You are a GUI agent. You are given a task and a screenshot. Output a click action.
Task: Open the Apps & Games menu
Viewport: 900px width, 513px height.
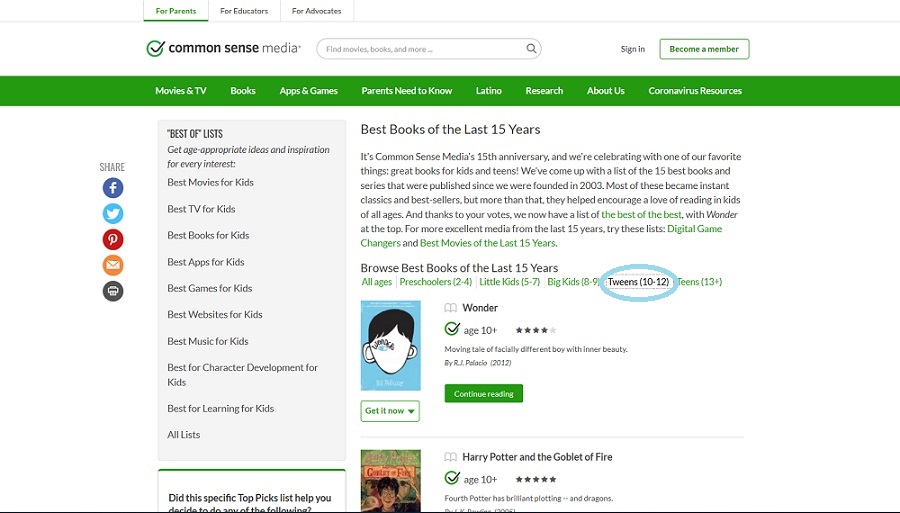pos(309,91)
